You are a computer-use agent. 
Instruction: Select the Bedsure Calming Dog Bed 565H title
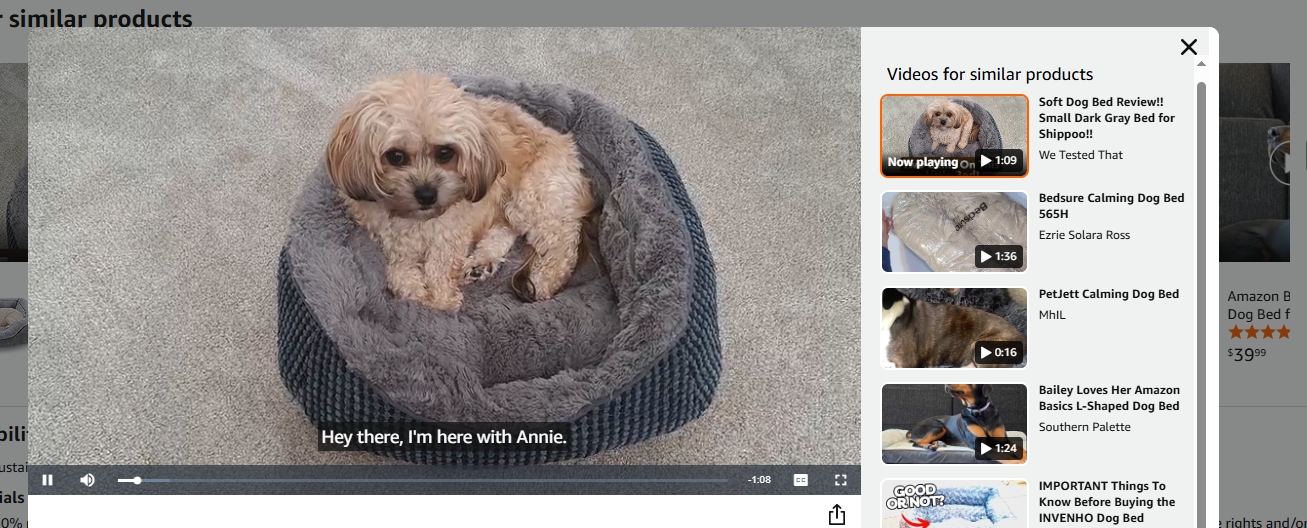coord(1111,206)
